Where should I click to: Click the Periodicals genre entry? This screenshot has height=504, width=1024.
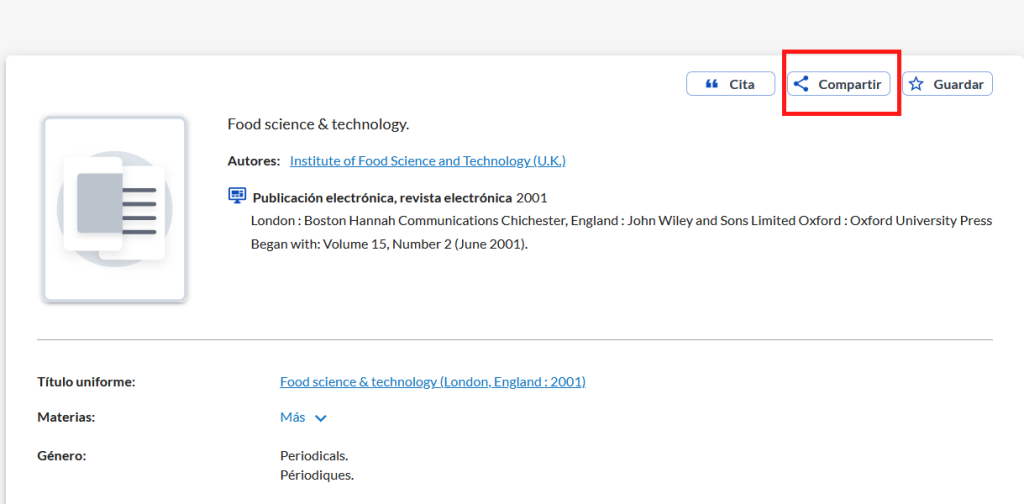(x=314, y=456)
